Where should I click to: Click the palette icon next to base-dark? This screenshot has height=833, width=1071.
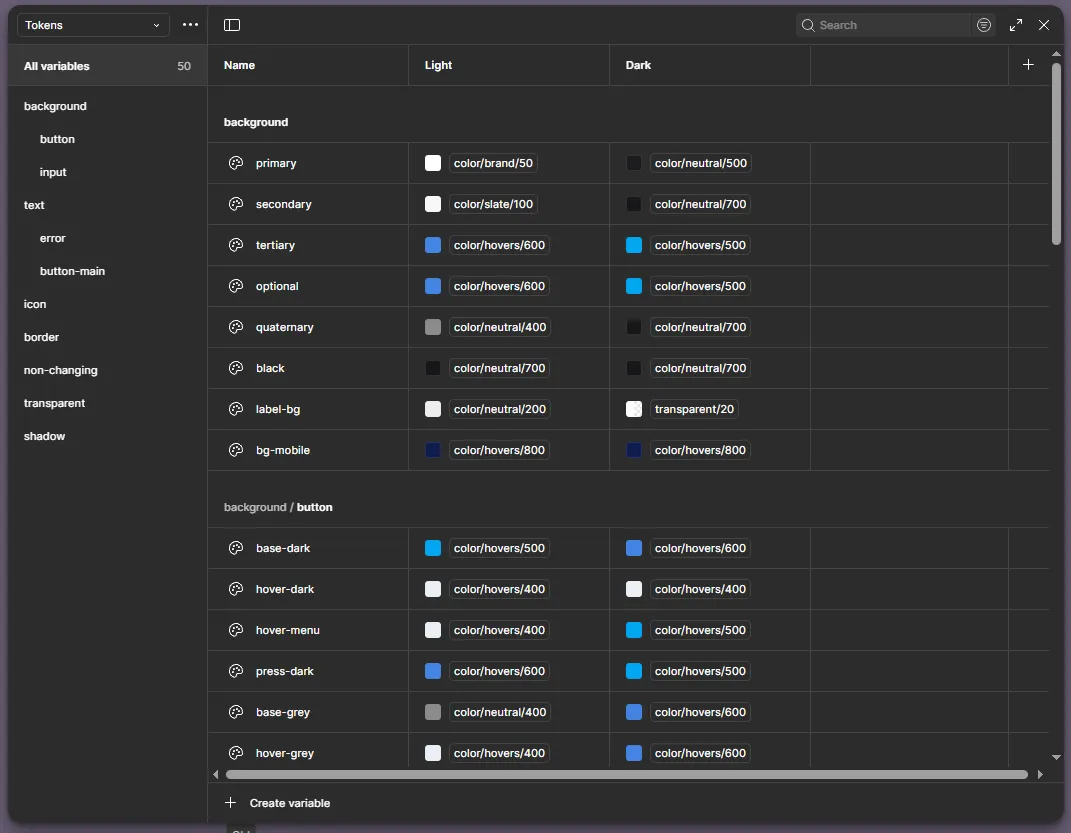236,548
